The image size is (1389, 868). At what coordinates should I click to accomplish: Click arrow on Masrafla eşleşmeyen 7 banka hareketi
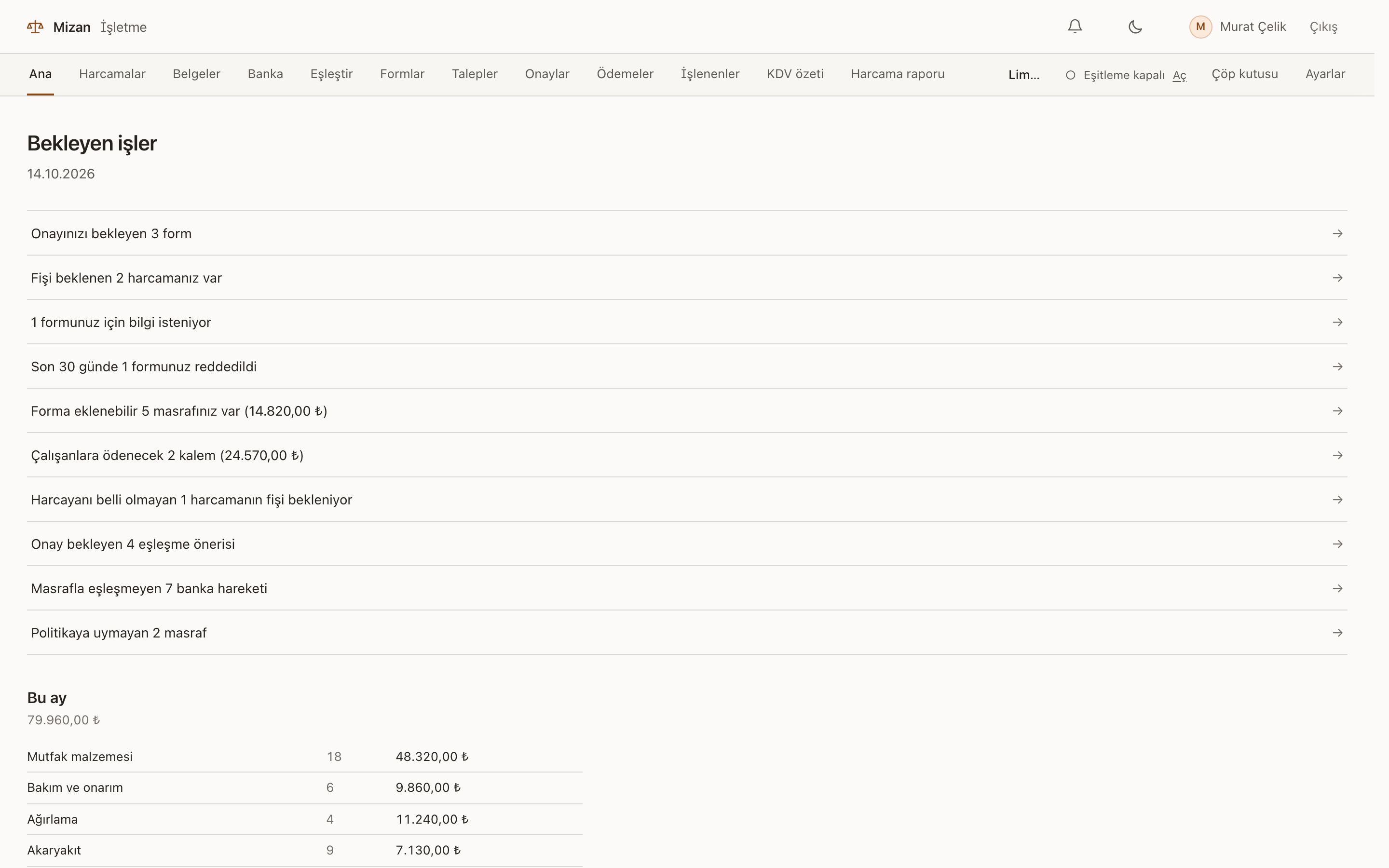click(1337, 588)
